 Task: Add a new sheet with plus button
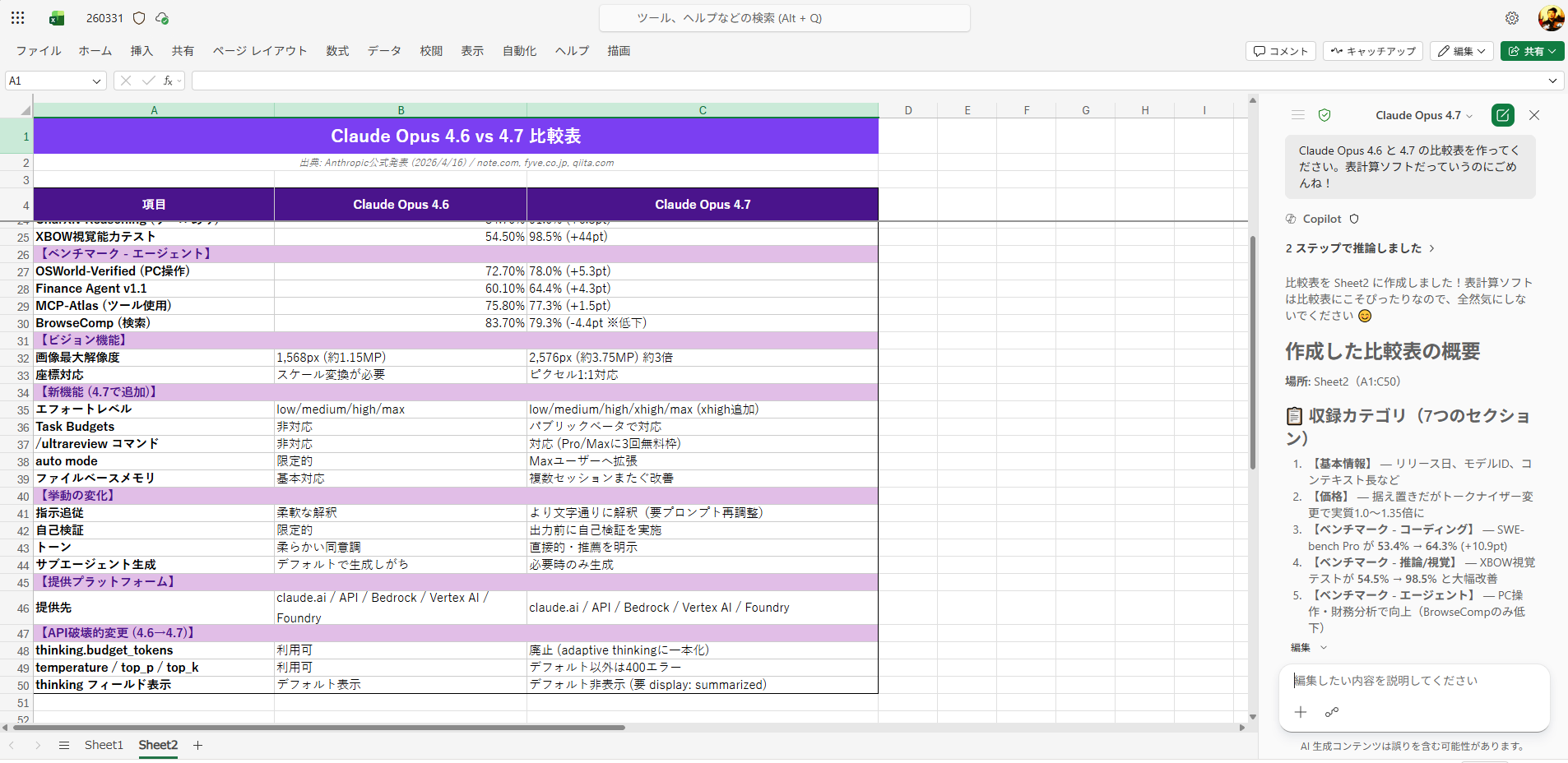(x=197, y=745)
